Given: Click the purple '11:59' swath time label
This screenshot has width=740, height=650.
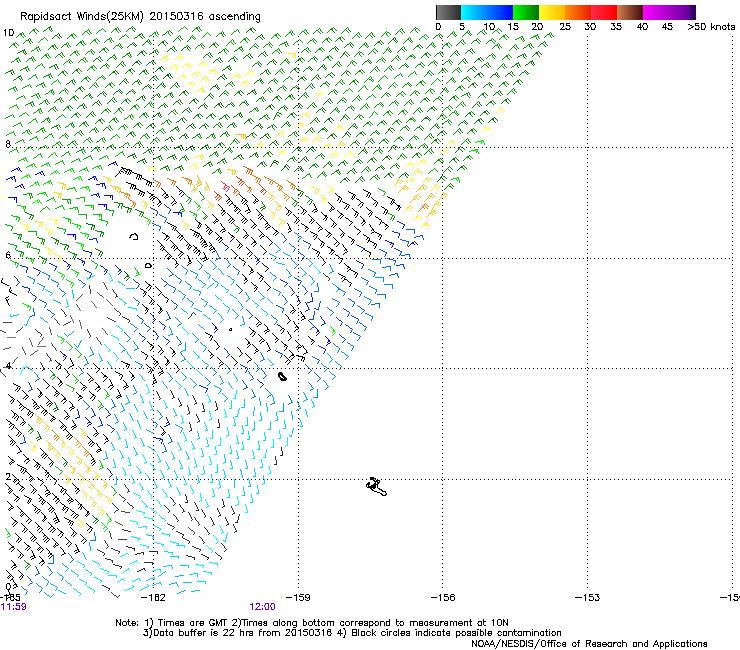Looking at the screenshot, I should (x=13, y=607).
